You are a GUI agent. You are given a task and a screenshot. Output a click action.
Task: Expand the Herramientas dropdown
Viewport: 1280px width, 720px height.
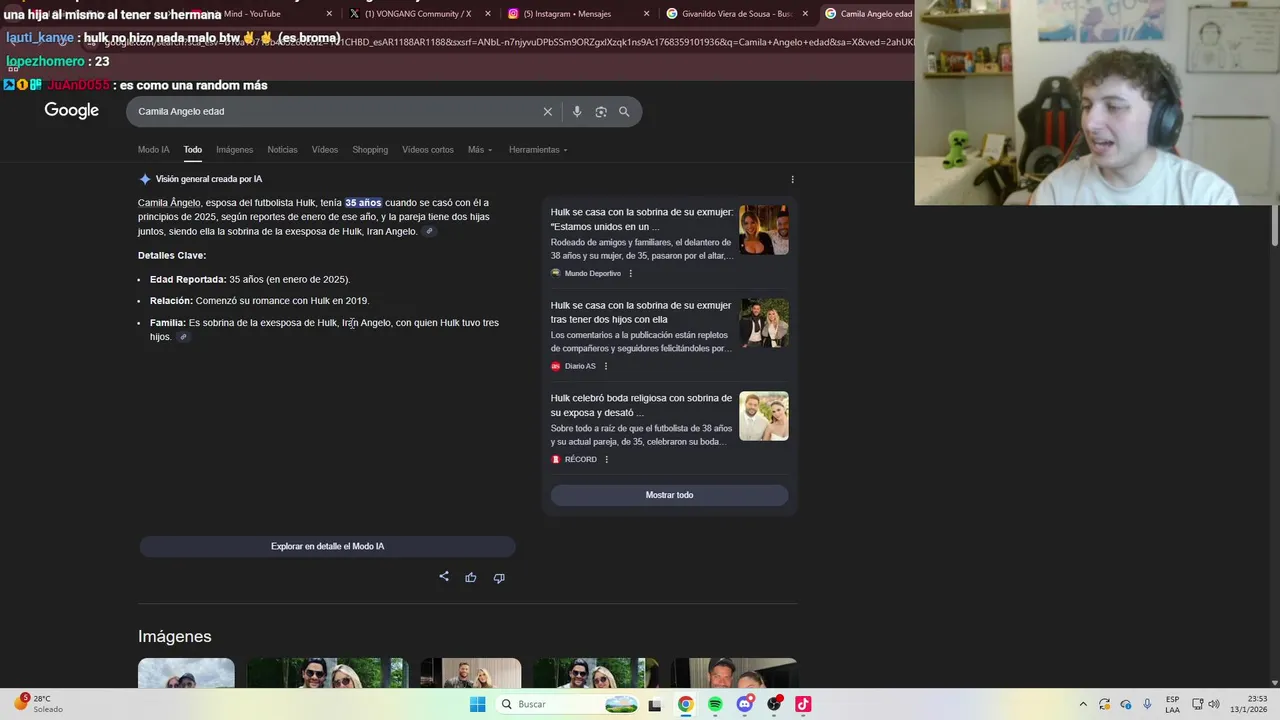[x=538, y=150]
